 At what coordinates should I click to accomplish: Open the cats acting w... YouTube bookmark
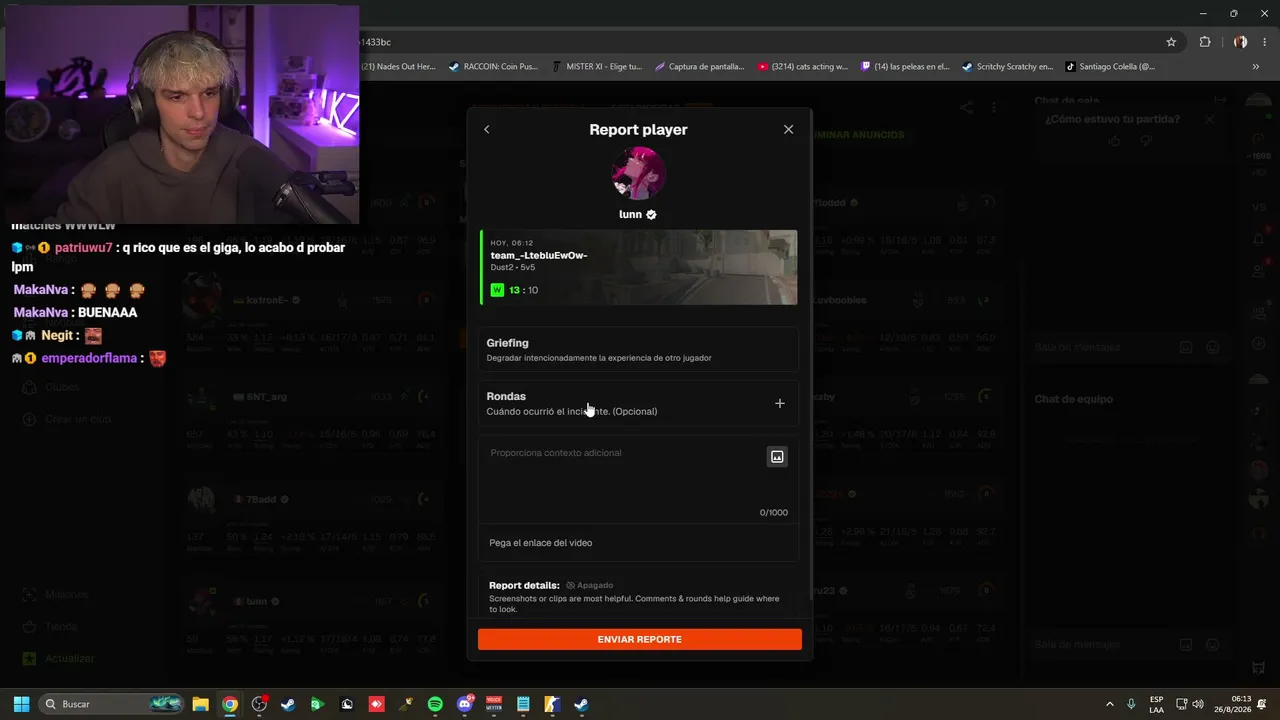point(803,67)
